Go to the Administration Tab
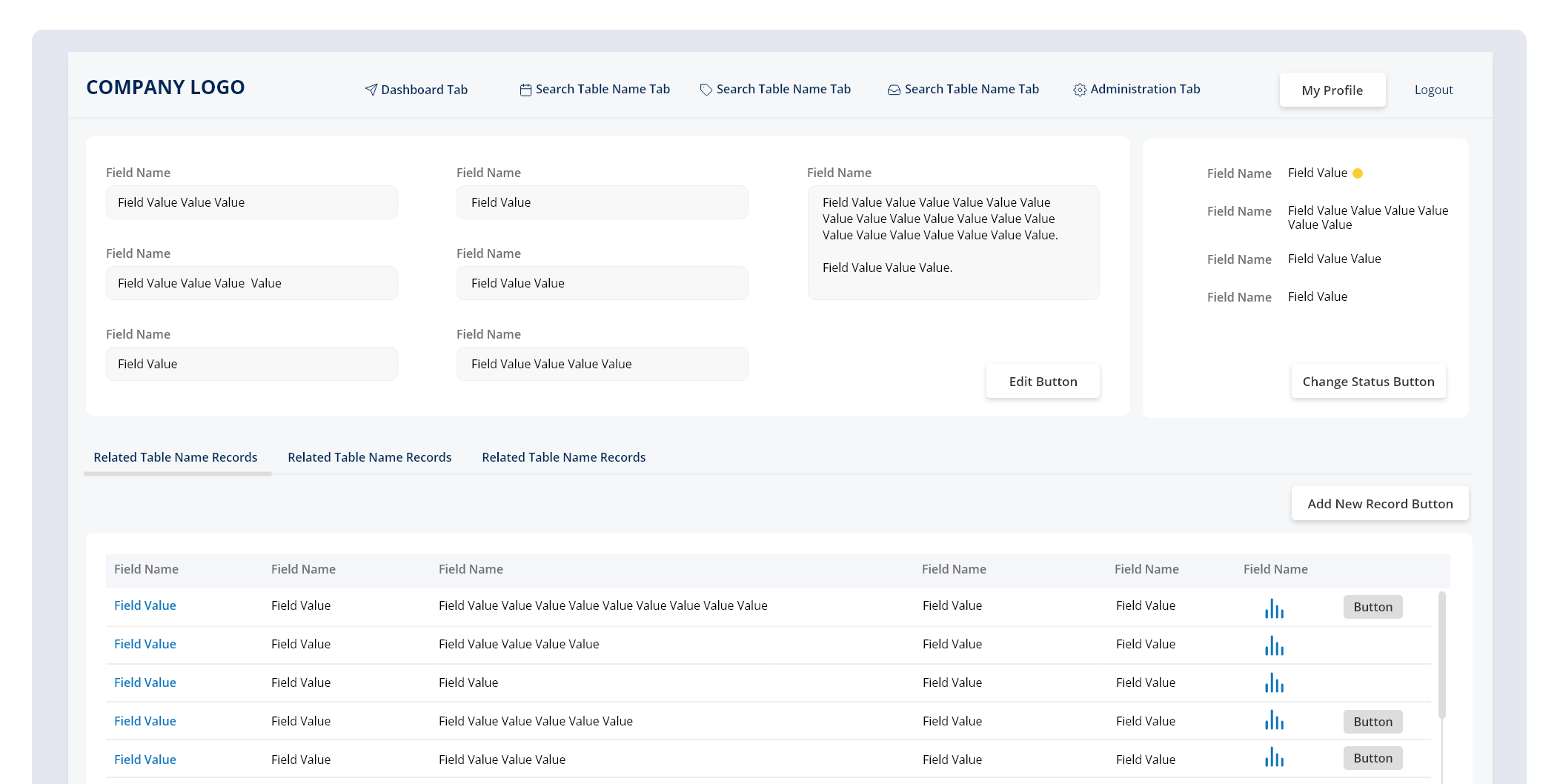 [x=1137, y=89]
